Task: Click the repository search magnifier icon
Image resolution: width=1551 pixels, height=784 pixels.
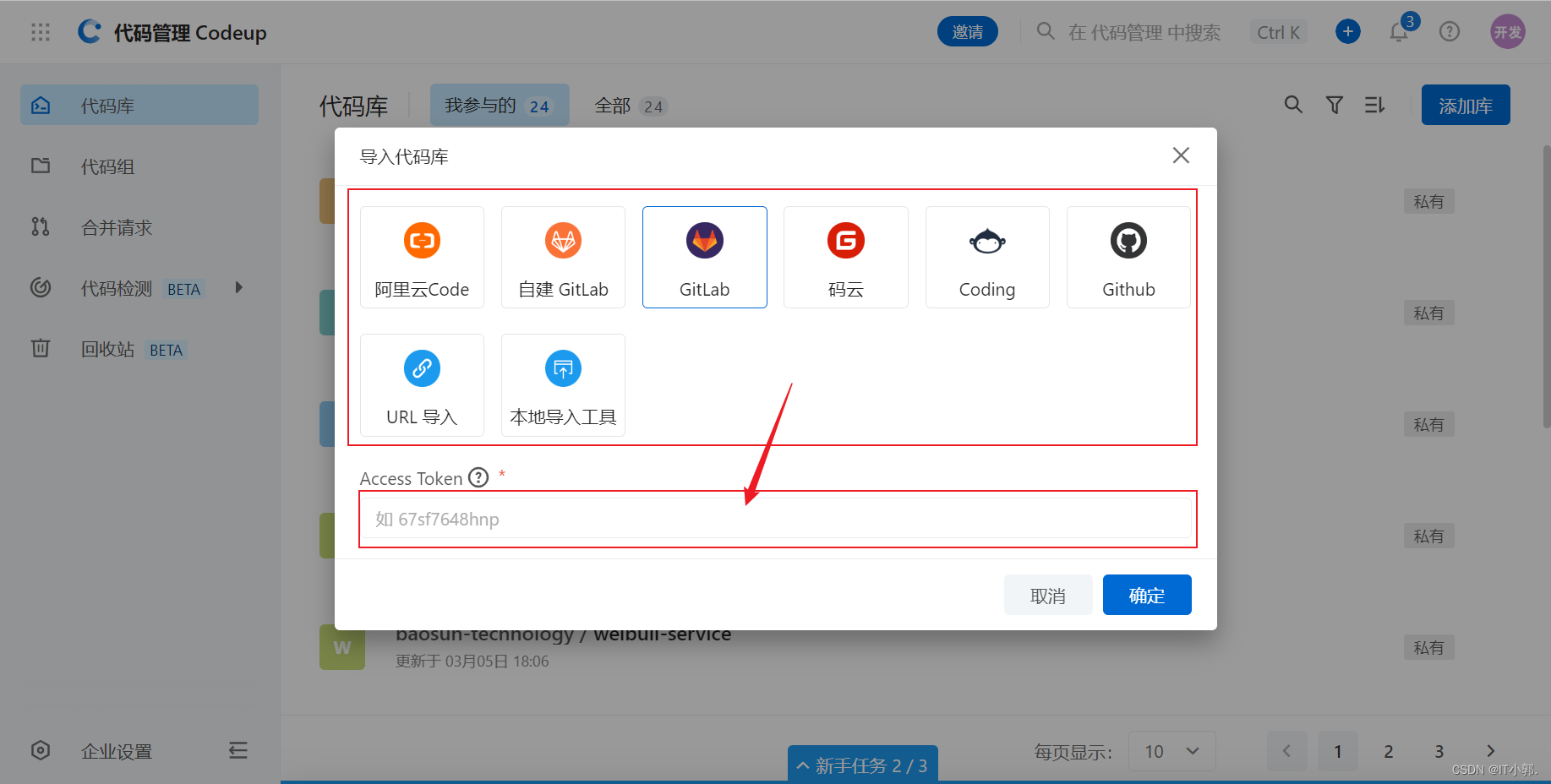Action: coord(1293,105)
